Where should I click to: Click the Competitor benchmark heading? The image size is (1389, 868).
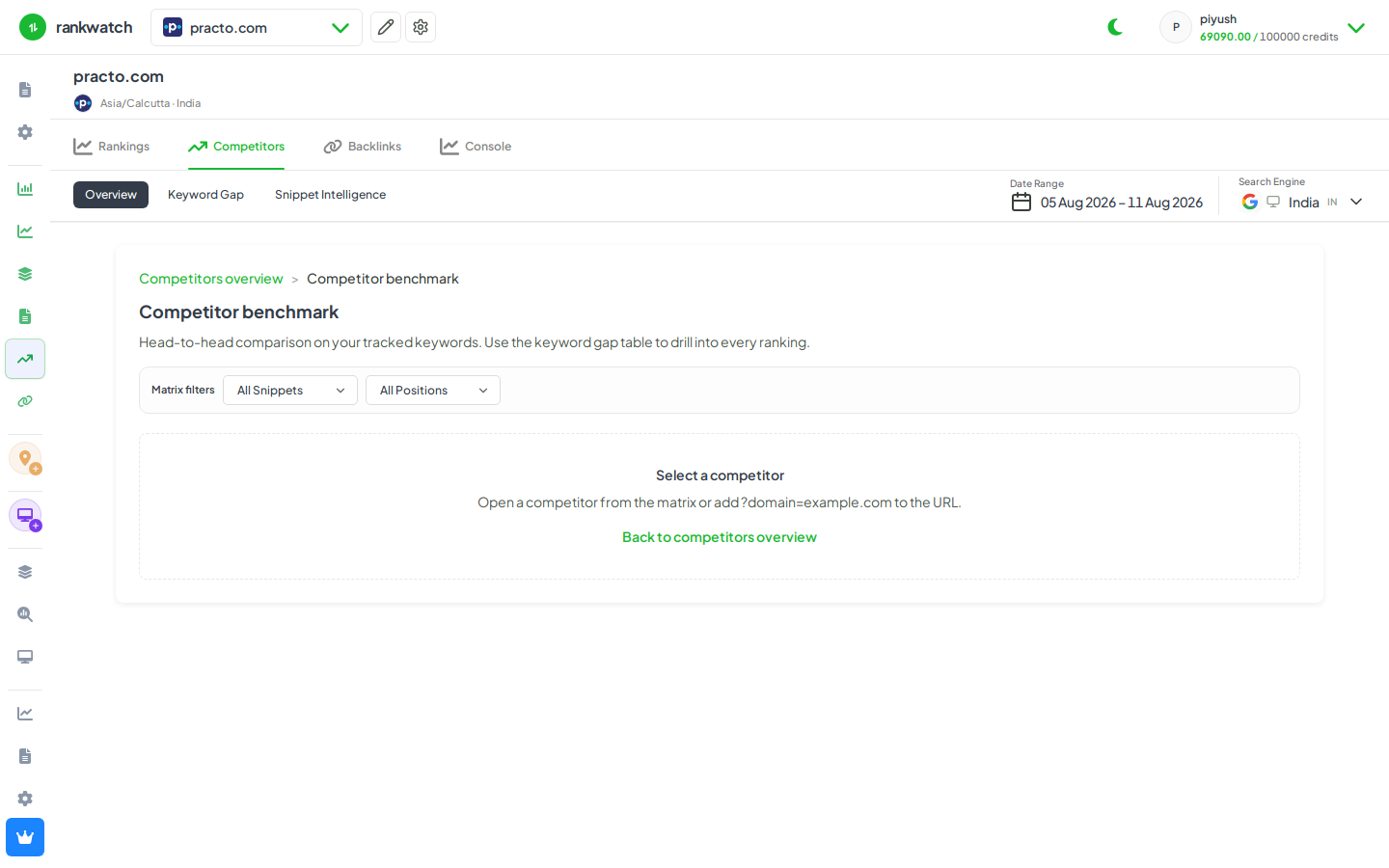(239, 312)
